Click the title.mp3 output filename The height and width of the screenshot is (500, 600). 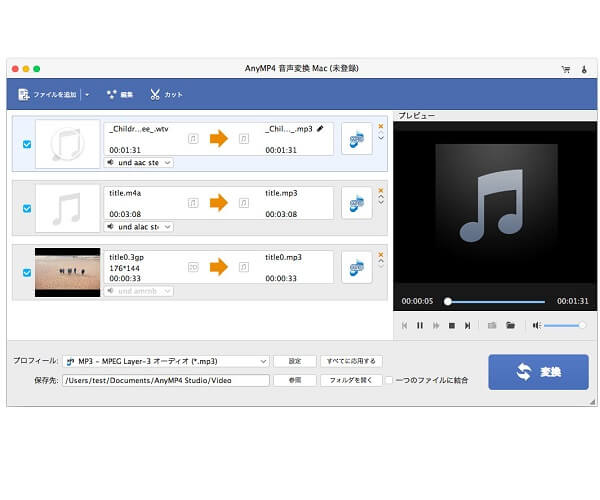[x=281, y=193]
